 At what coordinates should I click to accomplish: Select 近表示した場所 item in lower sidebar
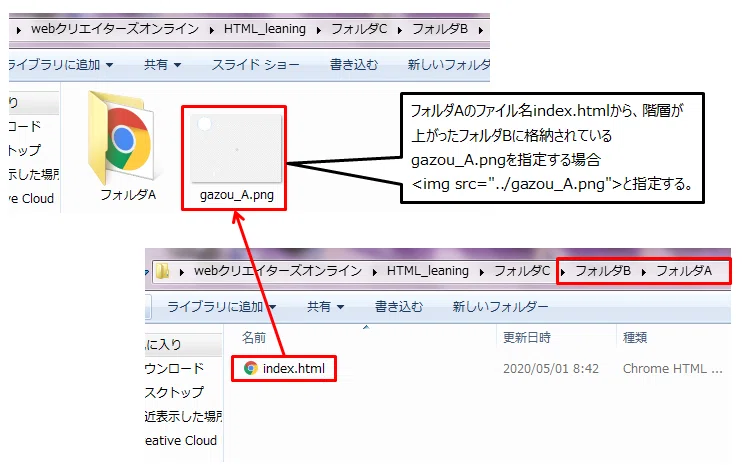[183, 416]
